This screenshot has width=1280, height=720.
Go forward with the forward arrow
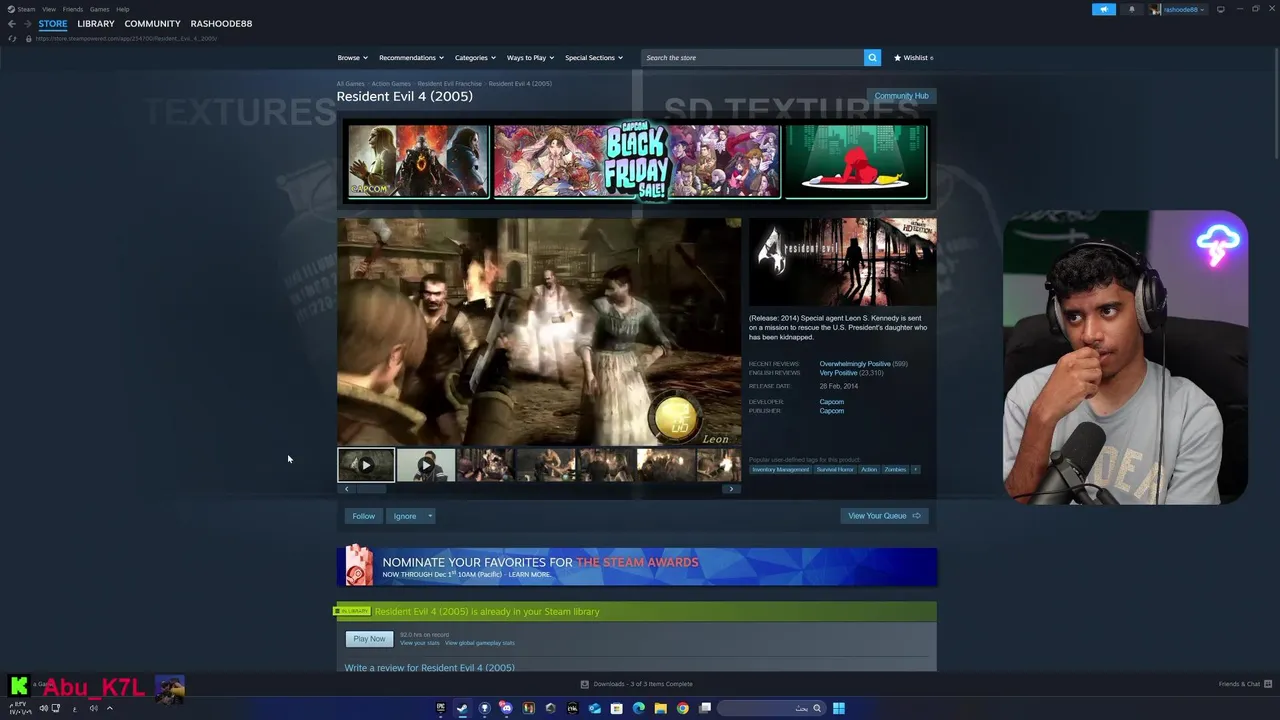coord(27,23)
